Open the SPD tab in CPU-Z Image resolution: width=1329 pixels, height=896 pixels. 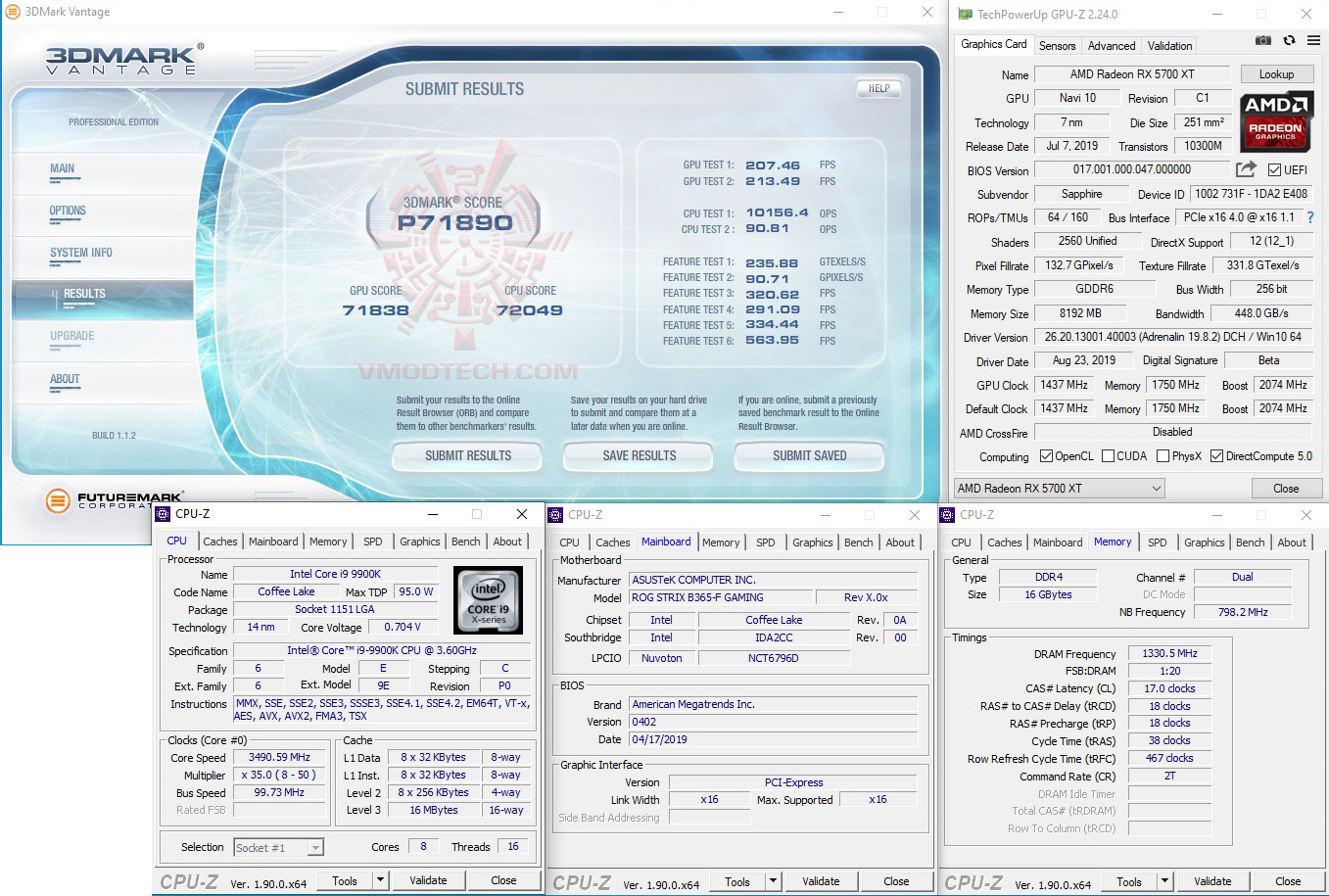(x=372, y=541)
